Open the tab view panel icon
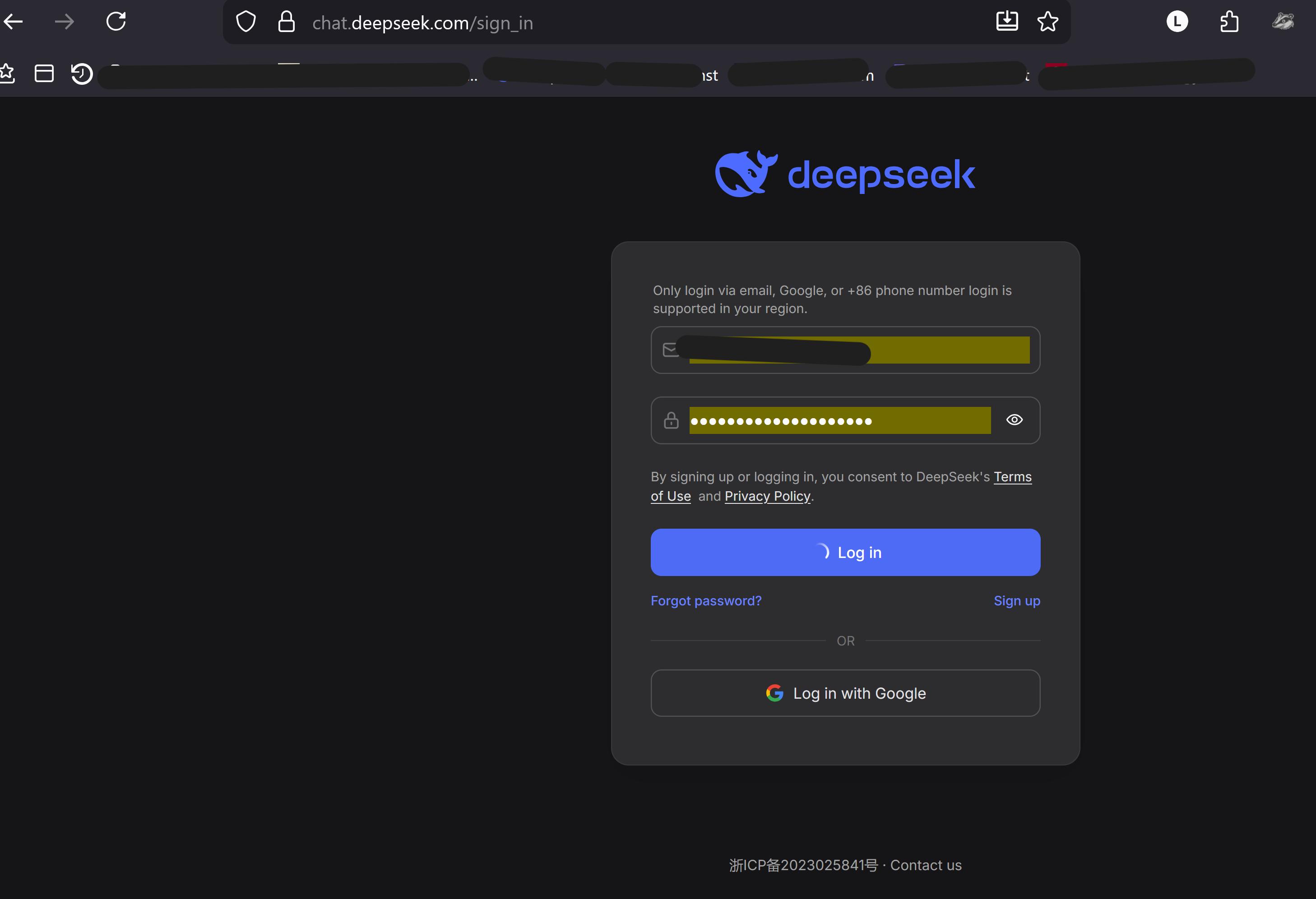Image resolution: width=1316 pixels, height=899 pixels. (x=44, y=74)
